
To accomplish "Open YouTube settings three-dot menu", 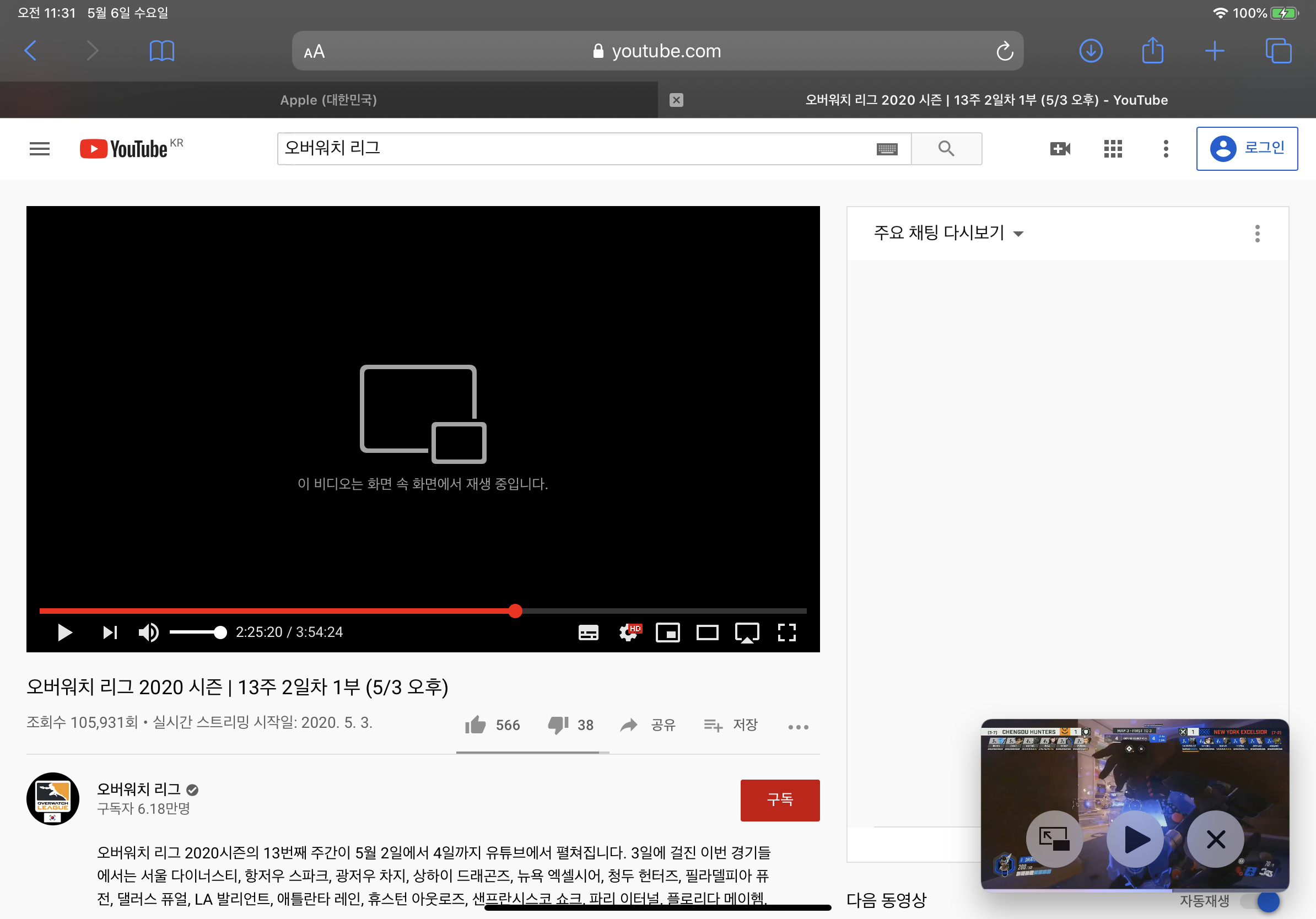I will [x=1165, y=149].
